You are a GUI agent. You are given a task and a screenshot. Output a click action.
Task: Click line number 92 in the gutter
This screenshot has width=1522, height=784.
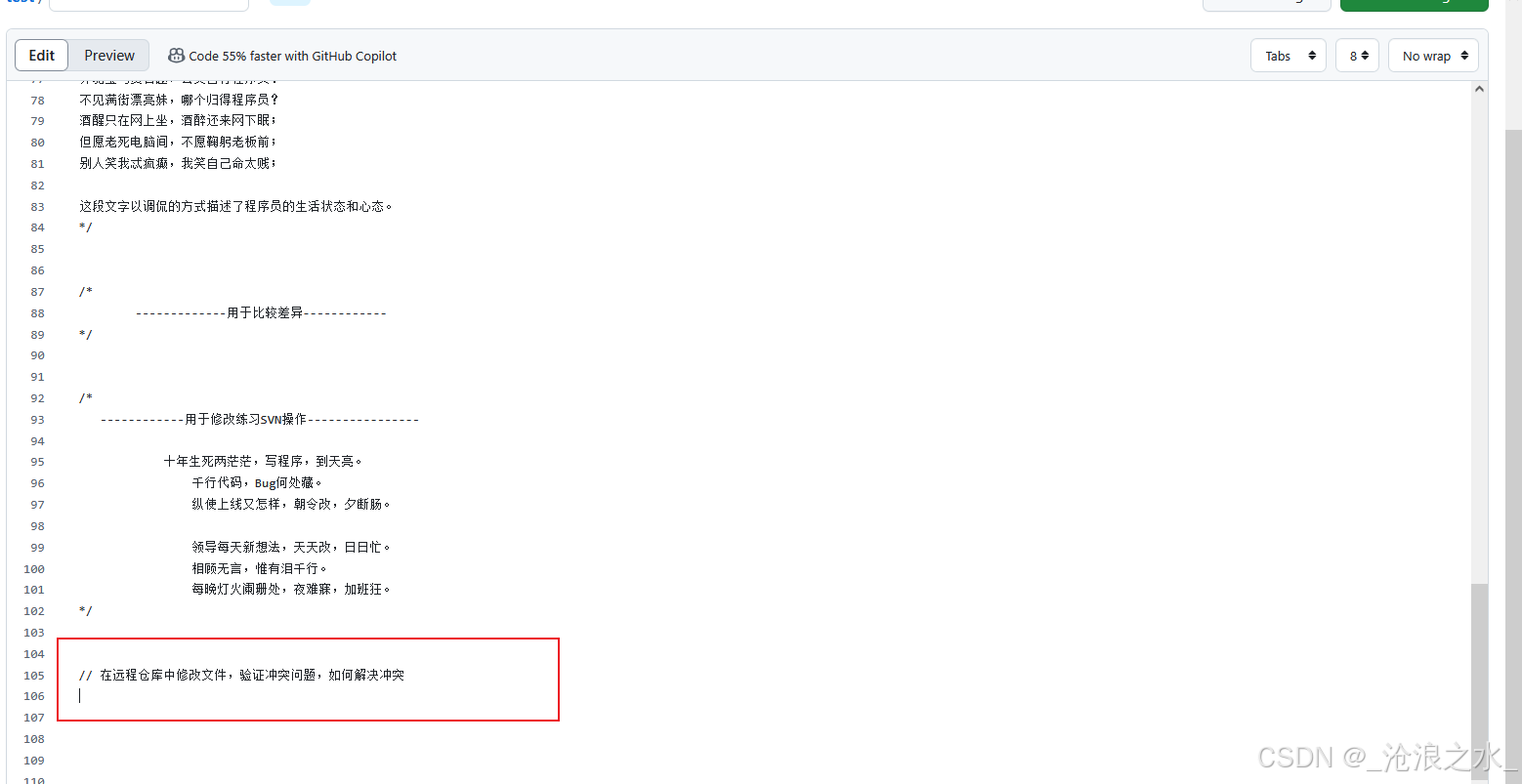(37, 398)
